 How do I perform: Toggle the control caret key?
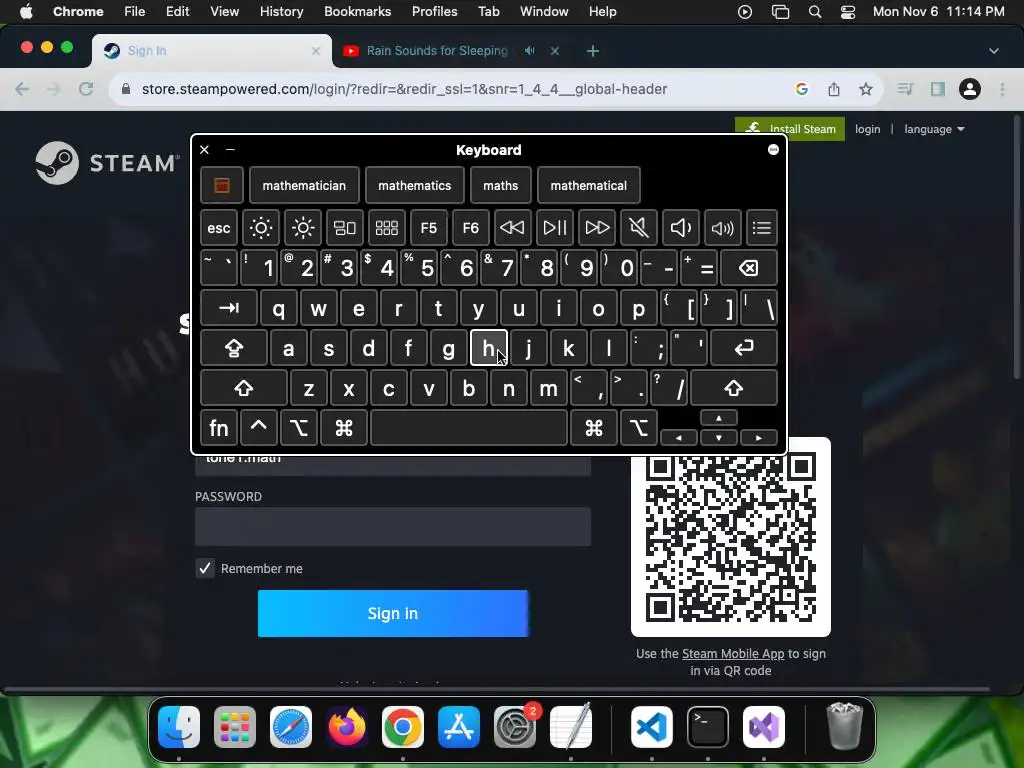259,428
